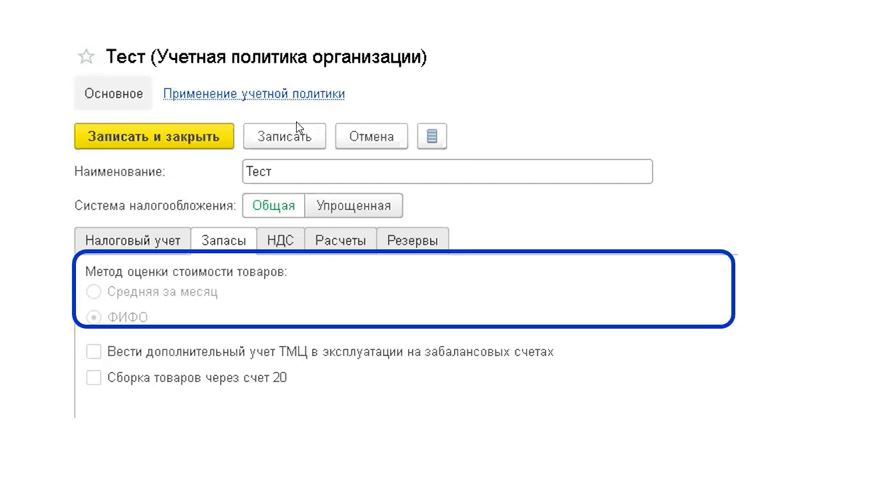Choose Средняя за месяц valuation method

94,292
